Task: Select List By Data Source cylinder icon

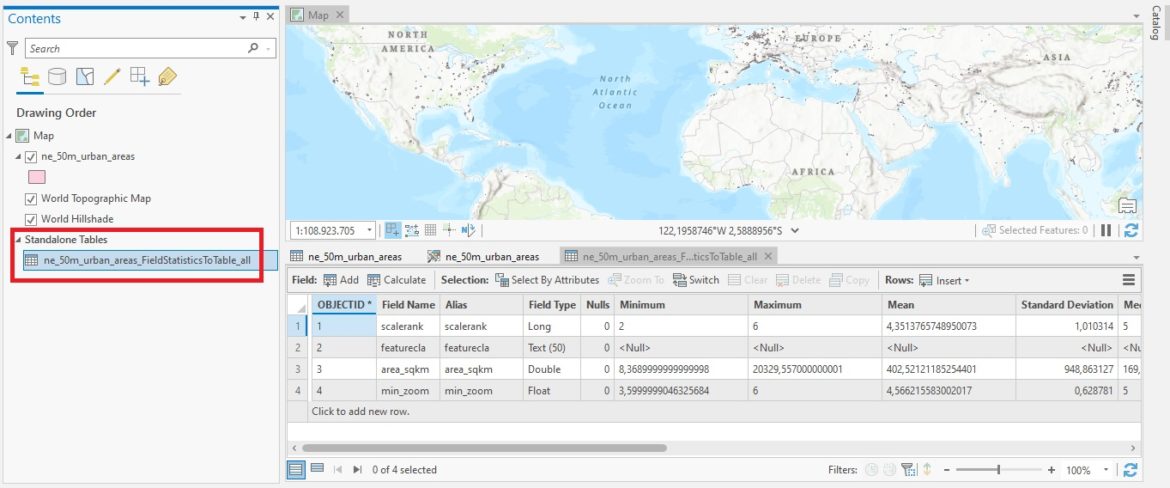Action: point(57,76)
